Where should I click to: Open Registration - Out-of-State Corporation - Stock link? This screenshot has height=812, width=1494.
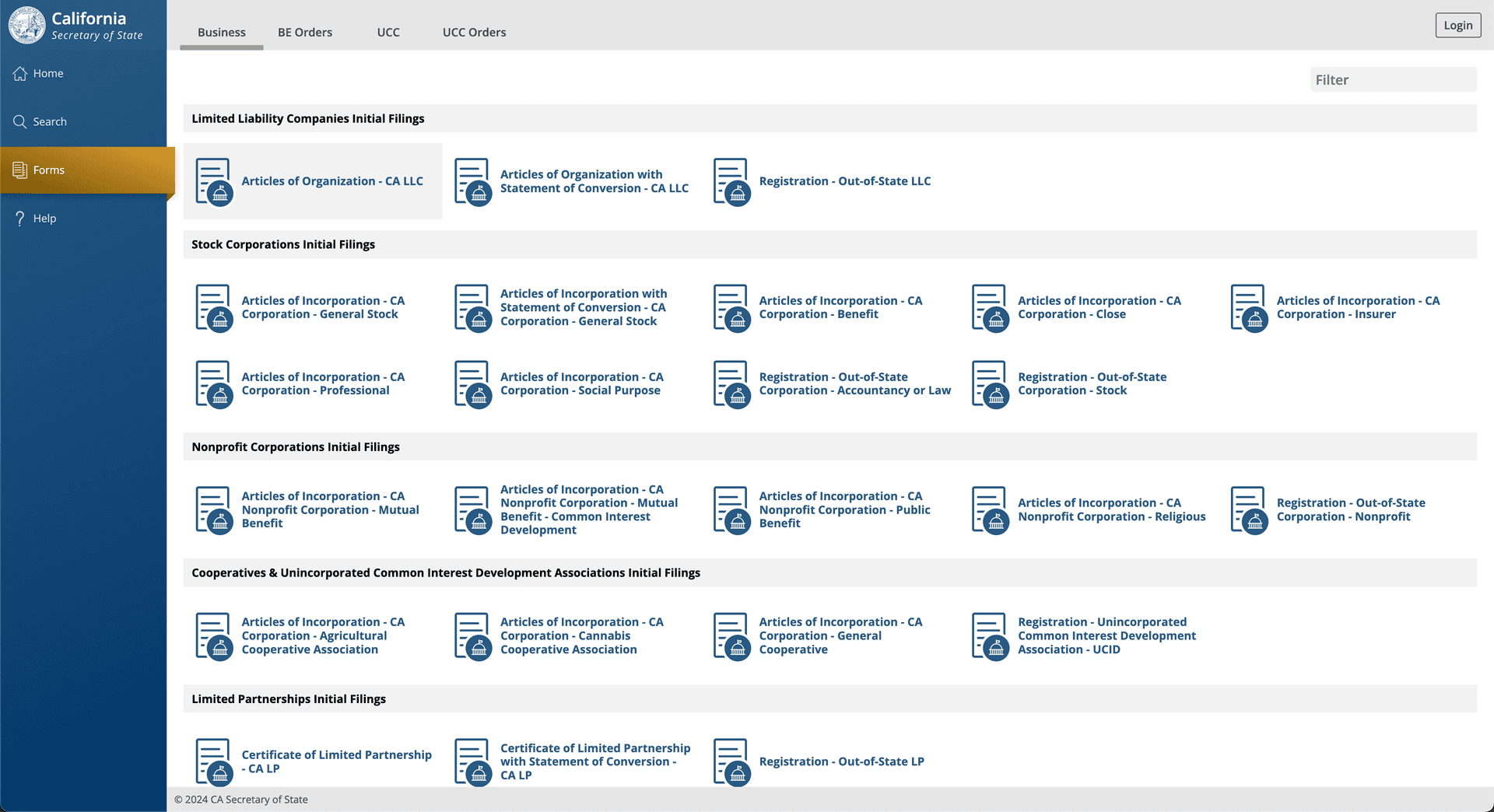[1092, 383]
